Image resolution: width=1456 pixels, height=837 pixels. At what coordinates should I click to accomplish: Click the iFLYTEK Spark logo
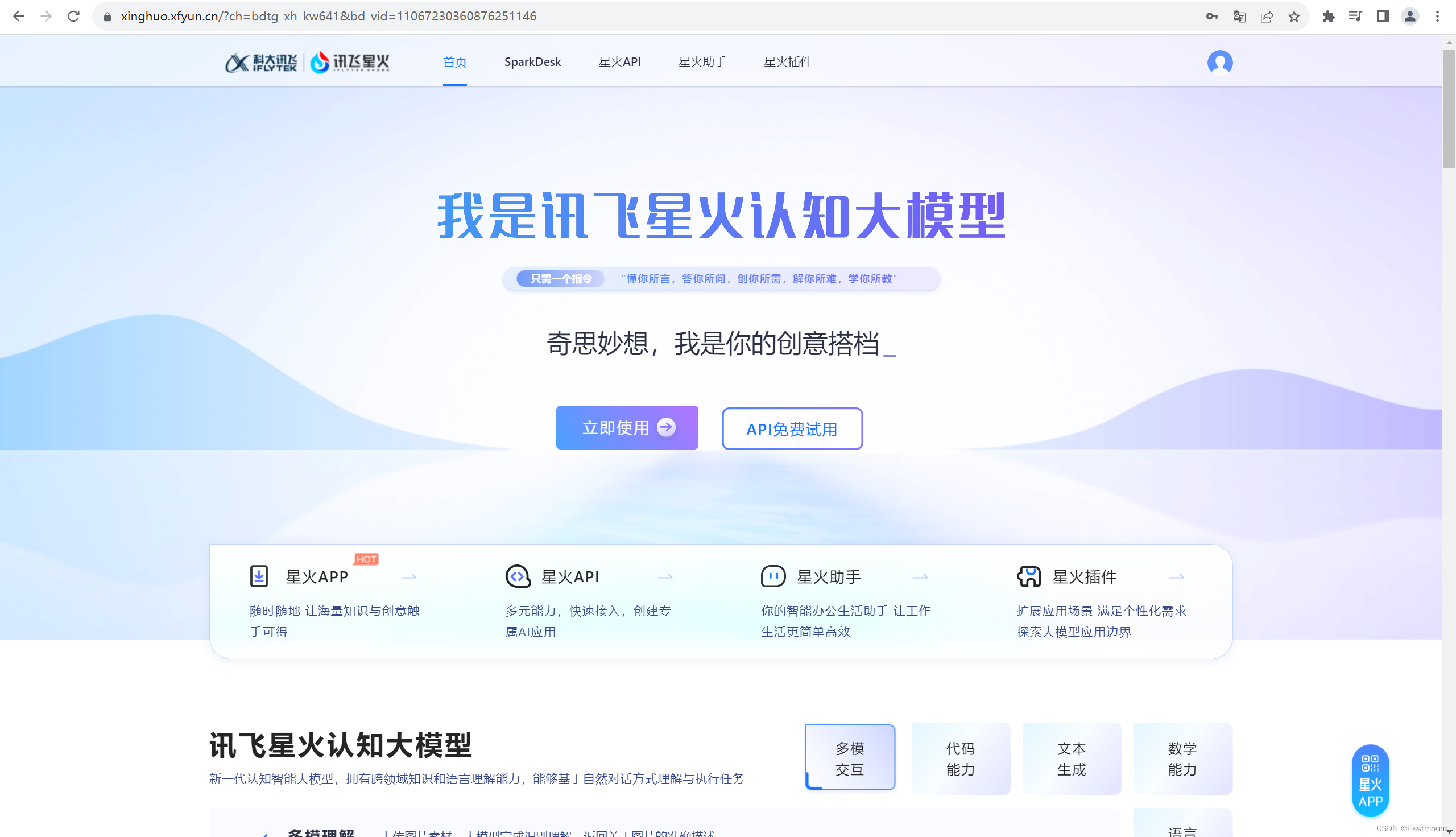coord(349,62)
